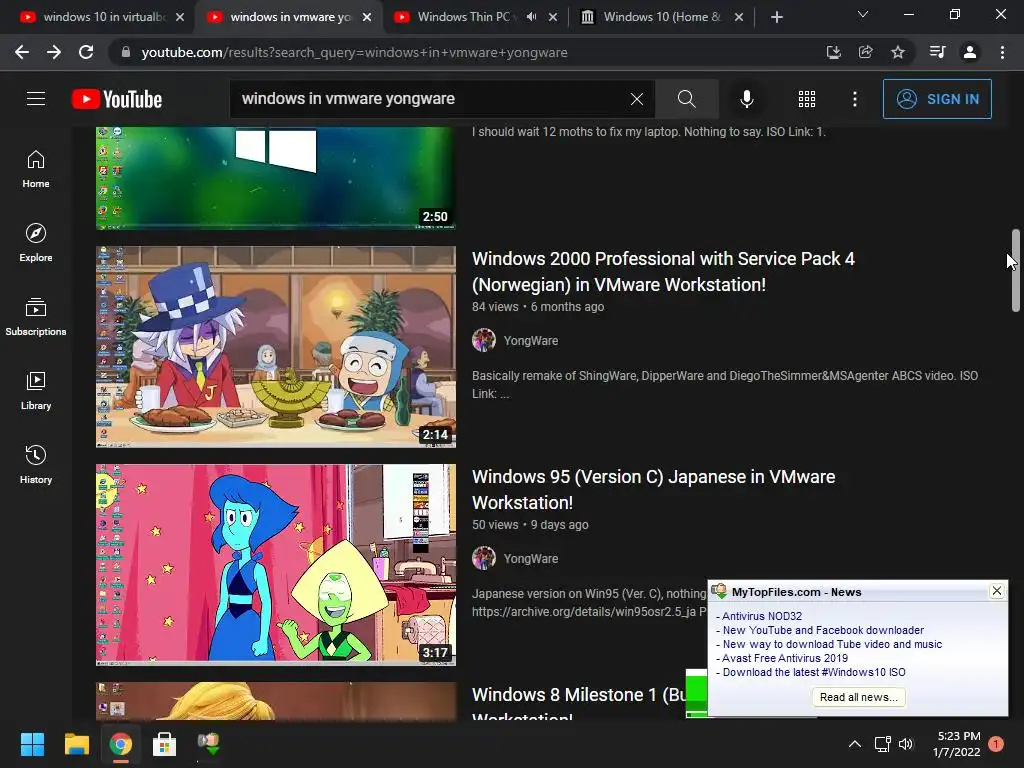1024x768 pixels.
Task: Switch to the 'Windows Thin PC' tab
Action: click(x=464, y=17)
